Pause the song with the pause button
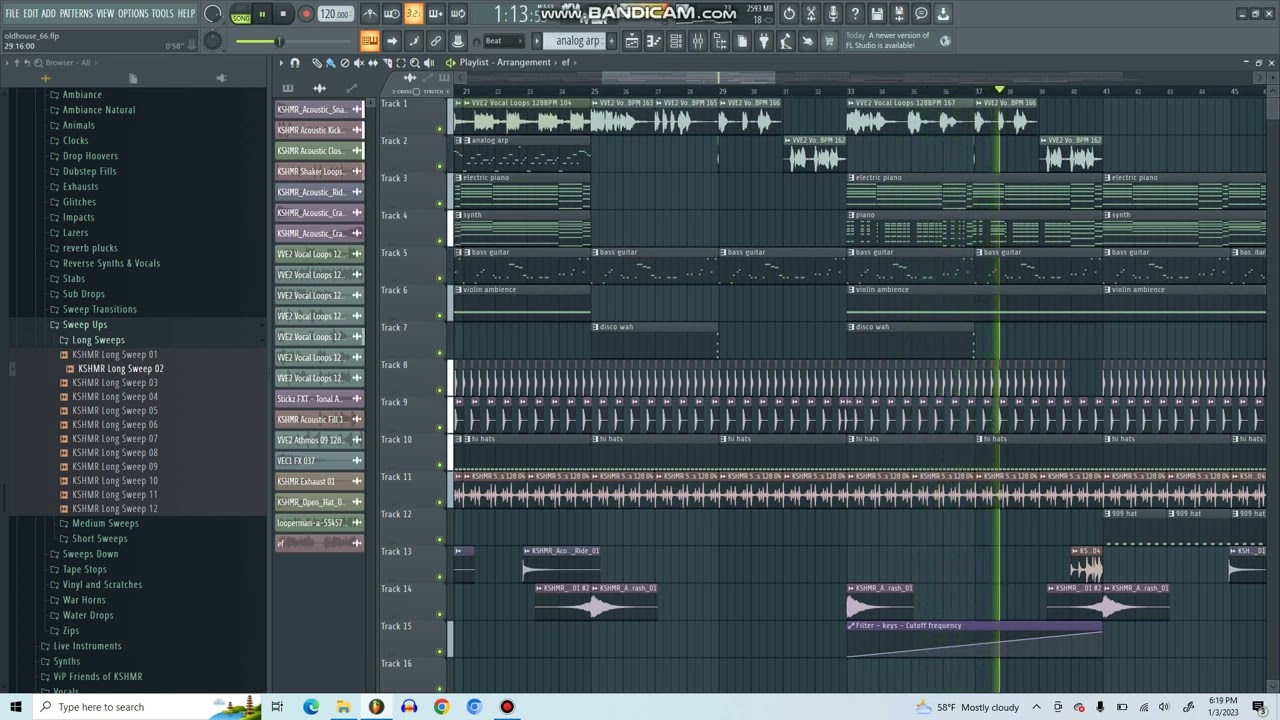Image resolution: width=1280 pixels, height=720 pixels. pos(262,14)
